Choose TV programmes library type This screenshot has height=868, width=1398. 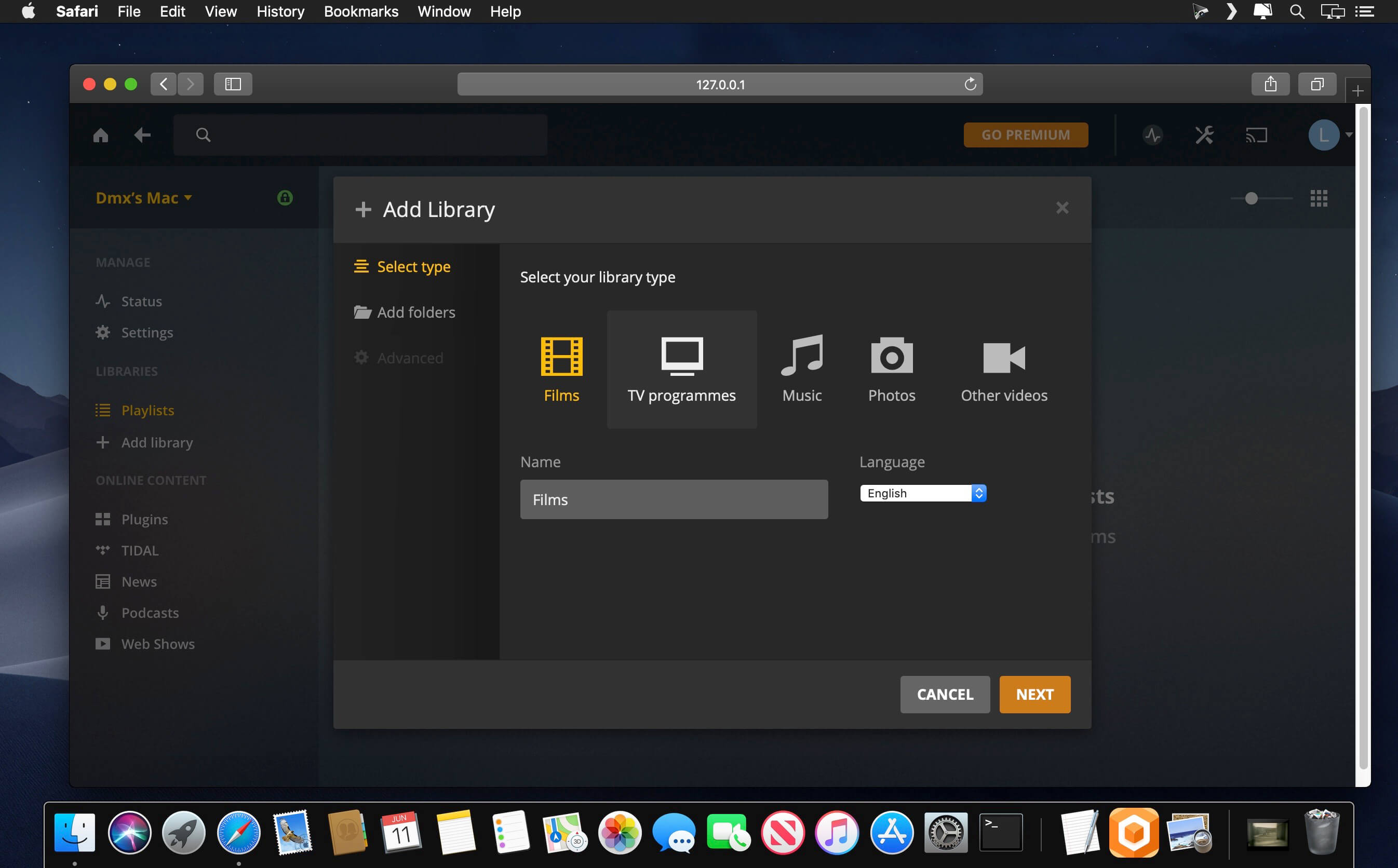[681, 369]
